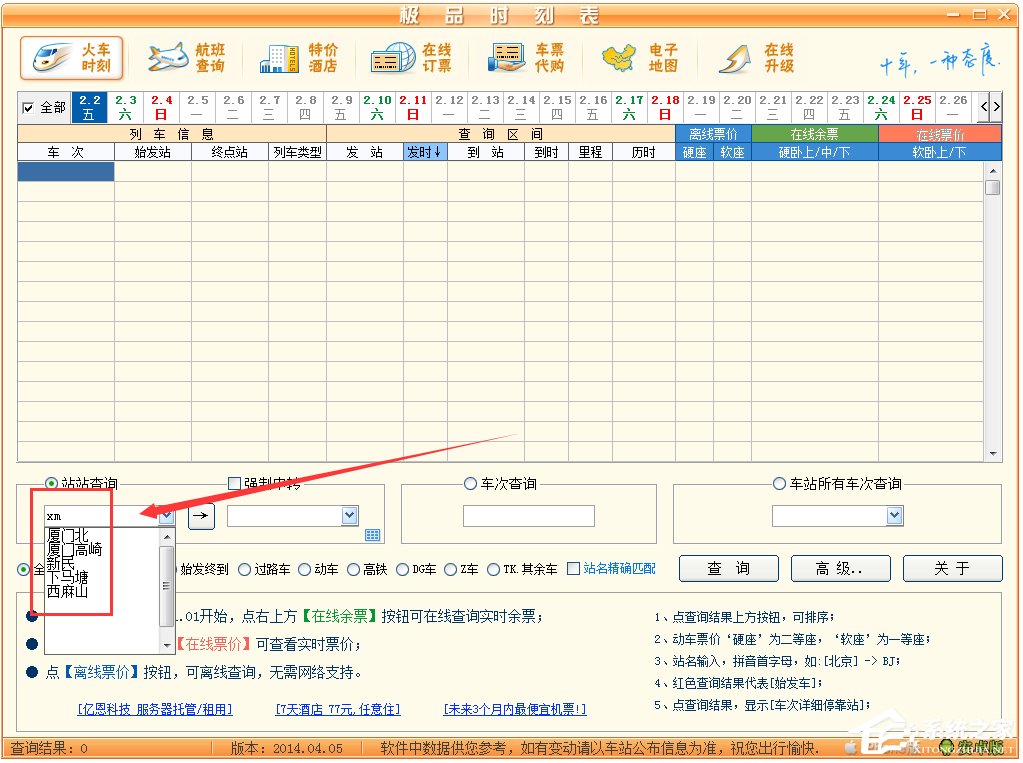Select the 站站查询 radio button
Viewport: 1023px width, 763px height.
pyautogui.click(x=51, y=484)
